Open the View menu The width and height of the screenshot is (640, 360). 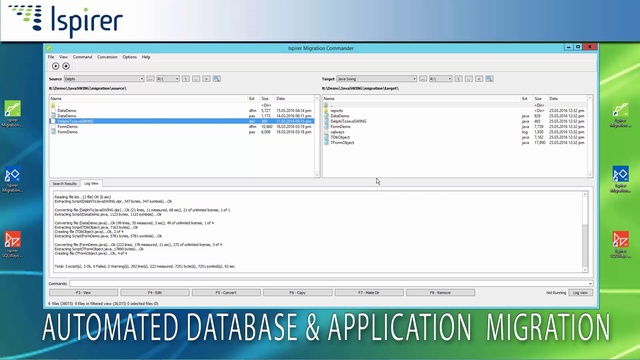click(63, 57)
